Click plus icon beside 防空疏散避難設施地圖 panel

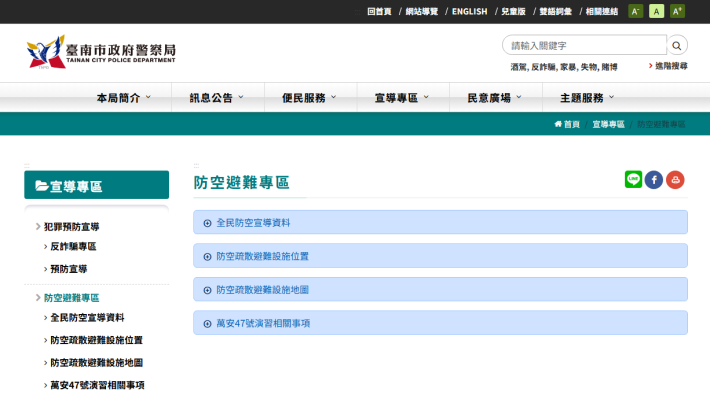click(207, 290)
